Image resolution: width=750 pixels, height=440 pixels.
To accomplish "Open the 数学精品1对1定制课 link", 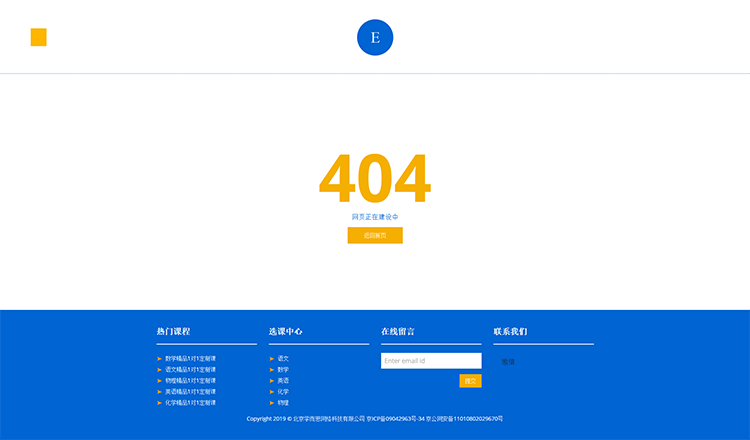I will tap(191, 358).
